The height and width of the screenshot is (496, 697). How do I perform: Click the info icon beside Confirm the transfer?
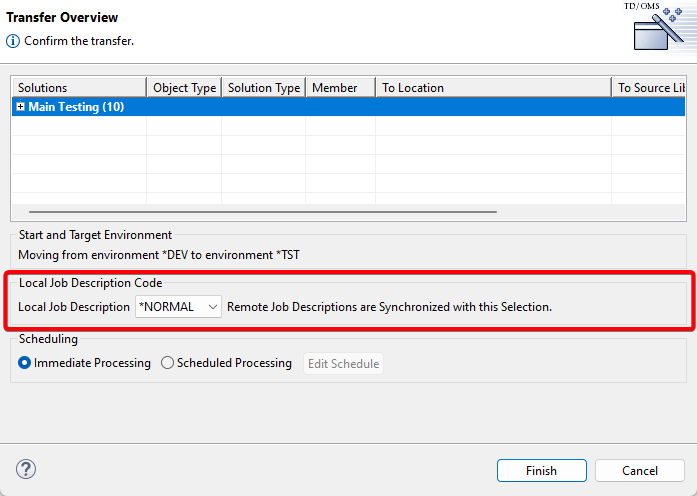[x=12, y=41]
